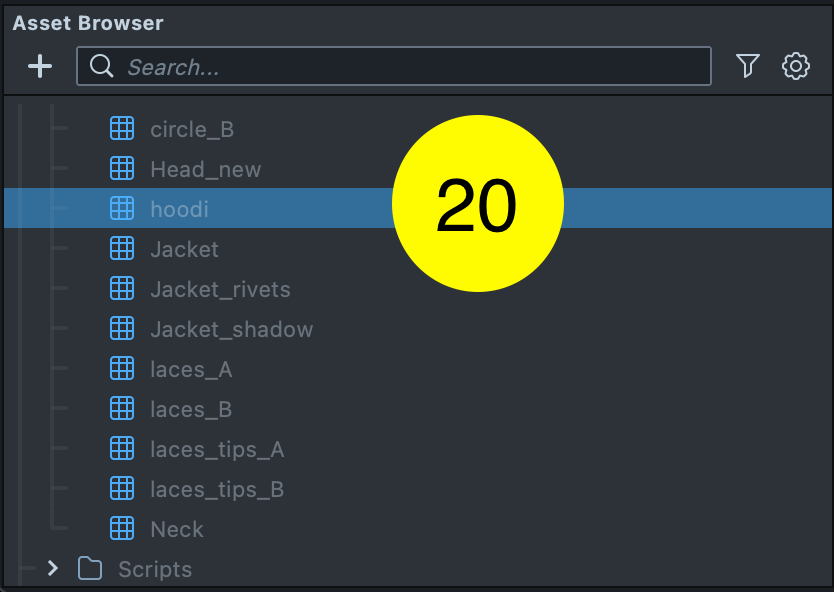The width and height of the screenshot is (834, 592).
Task: Select the laces_tips_B asset
Action: point(217,489)
